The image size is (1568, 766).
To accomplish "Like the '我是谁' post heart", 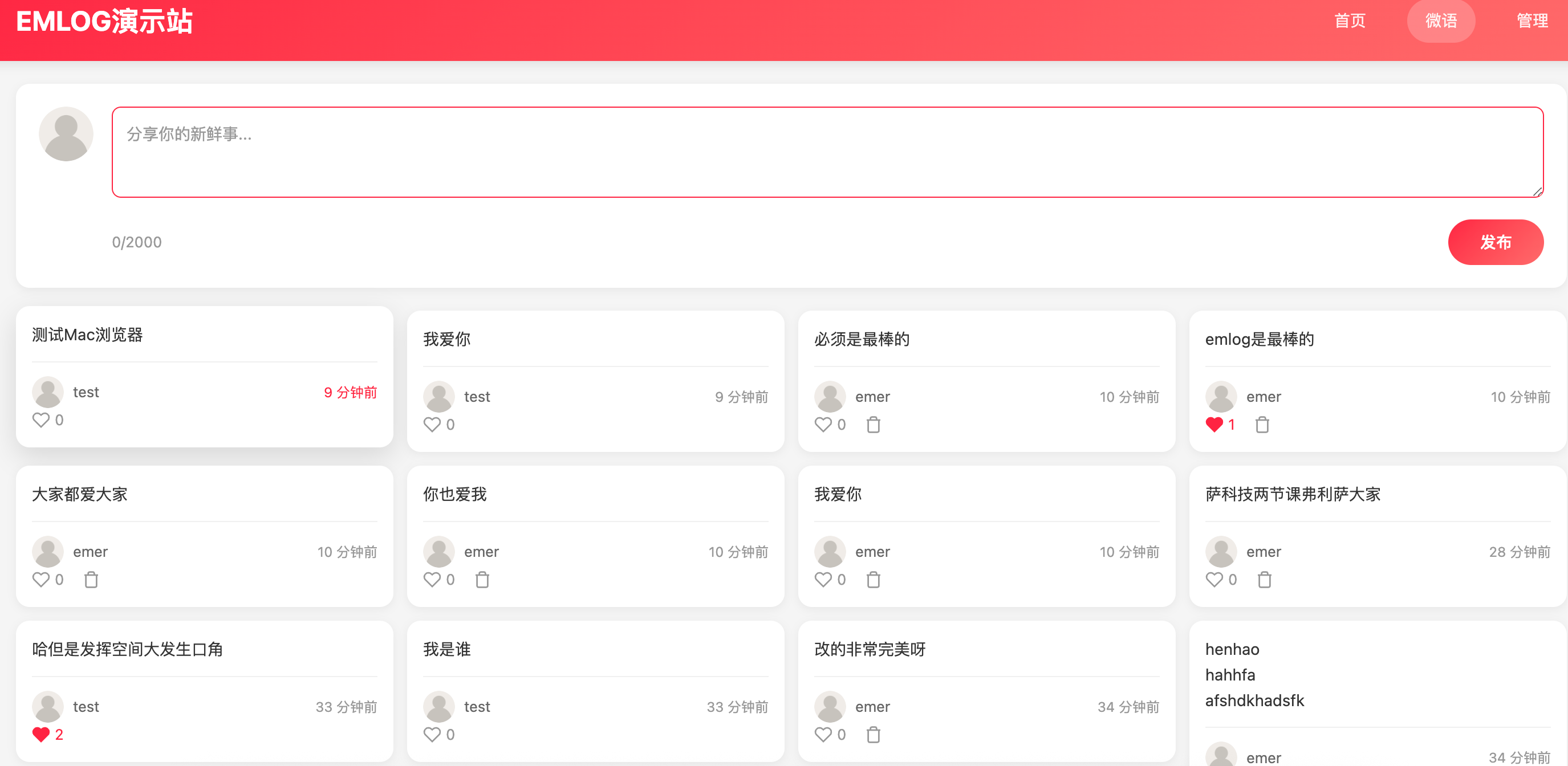I will 432,735.
